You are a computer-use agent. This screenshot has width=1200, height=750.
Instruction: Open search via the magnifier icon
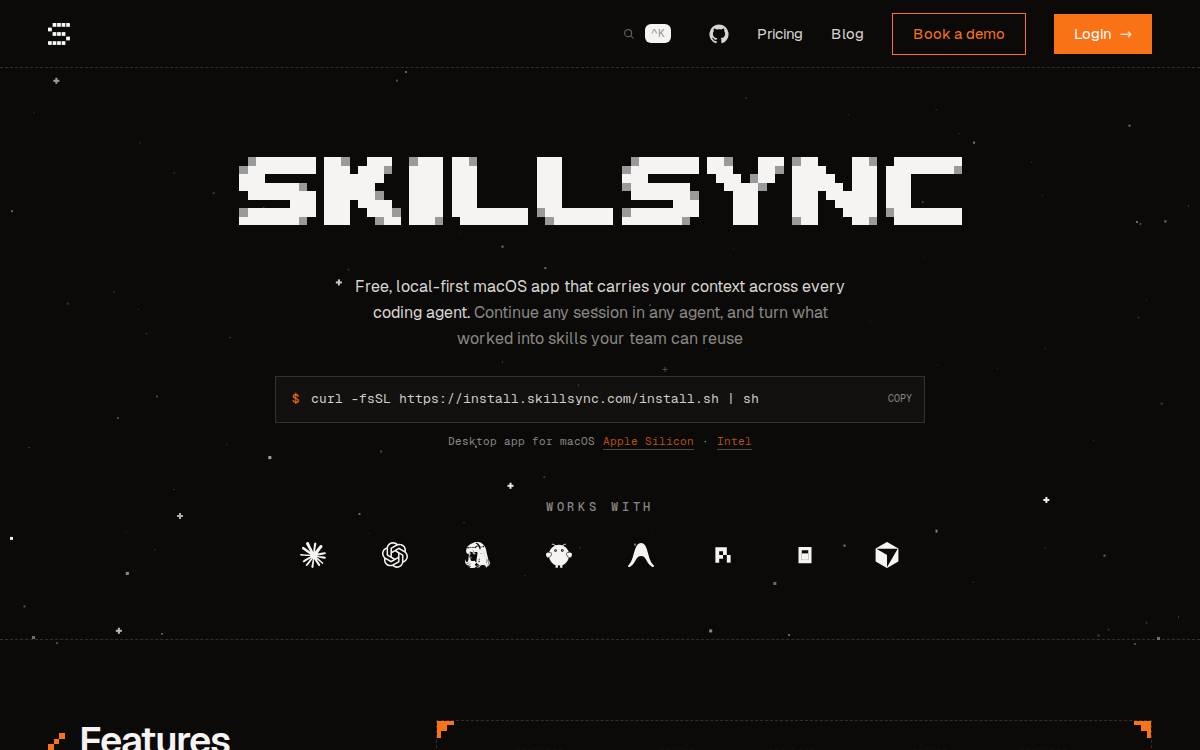pyautogui.click(x=629, y=34)
